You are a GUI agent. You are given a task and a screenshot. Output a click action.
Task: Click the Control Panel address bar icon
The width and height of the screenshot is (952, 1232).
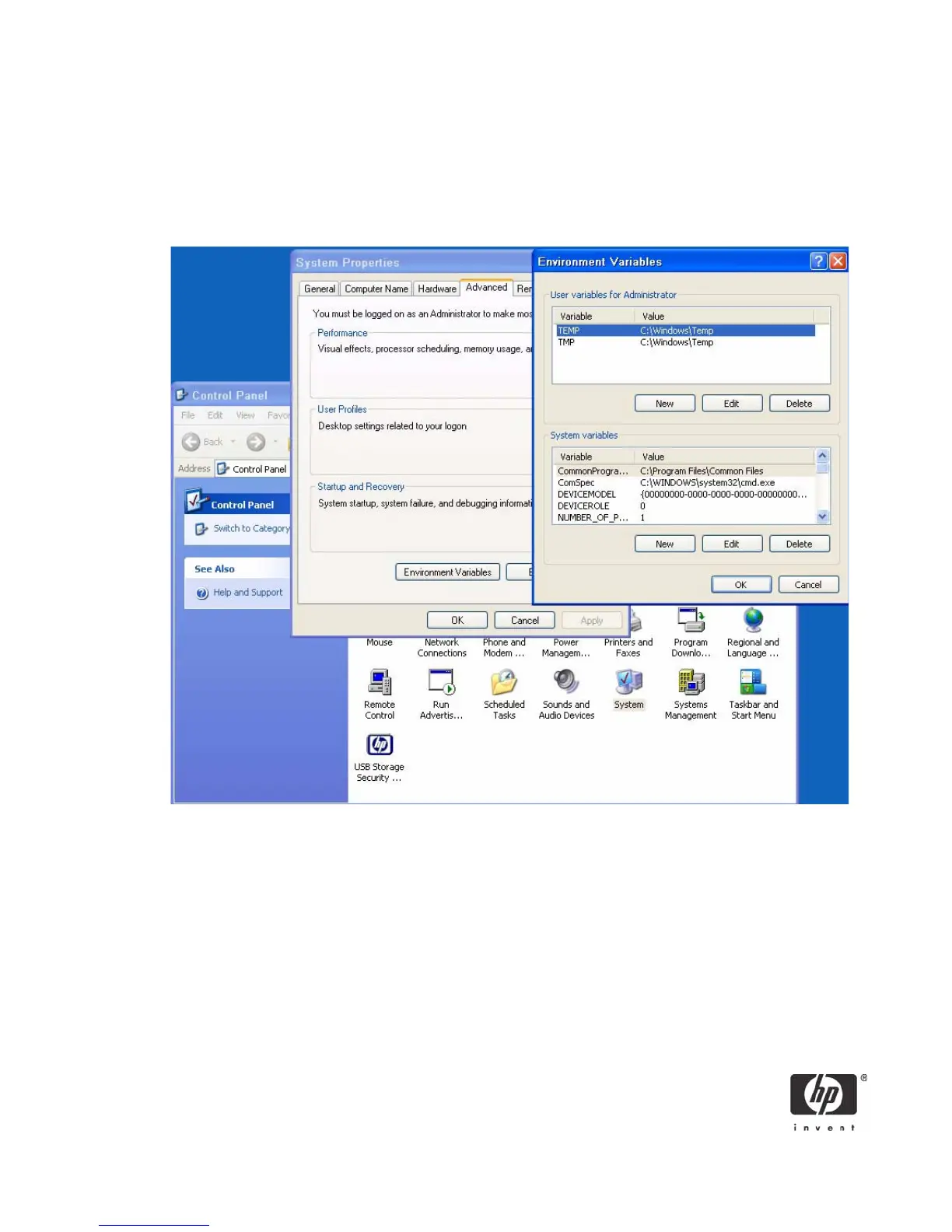223,469
